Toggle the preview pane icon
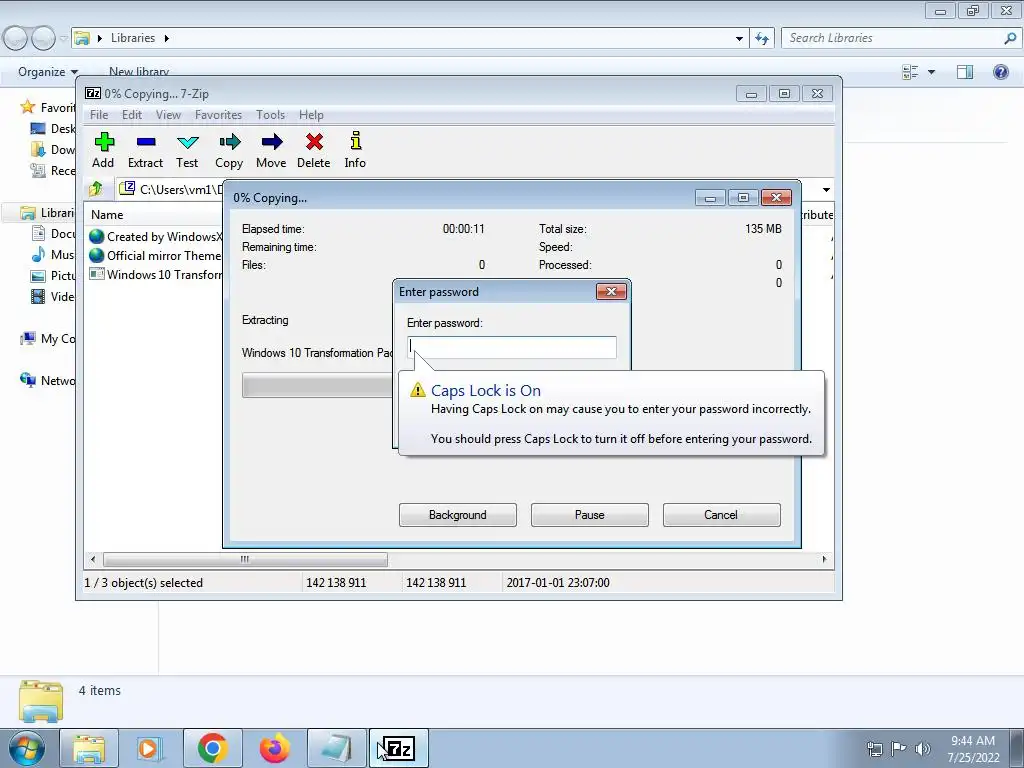 point(965,72)
